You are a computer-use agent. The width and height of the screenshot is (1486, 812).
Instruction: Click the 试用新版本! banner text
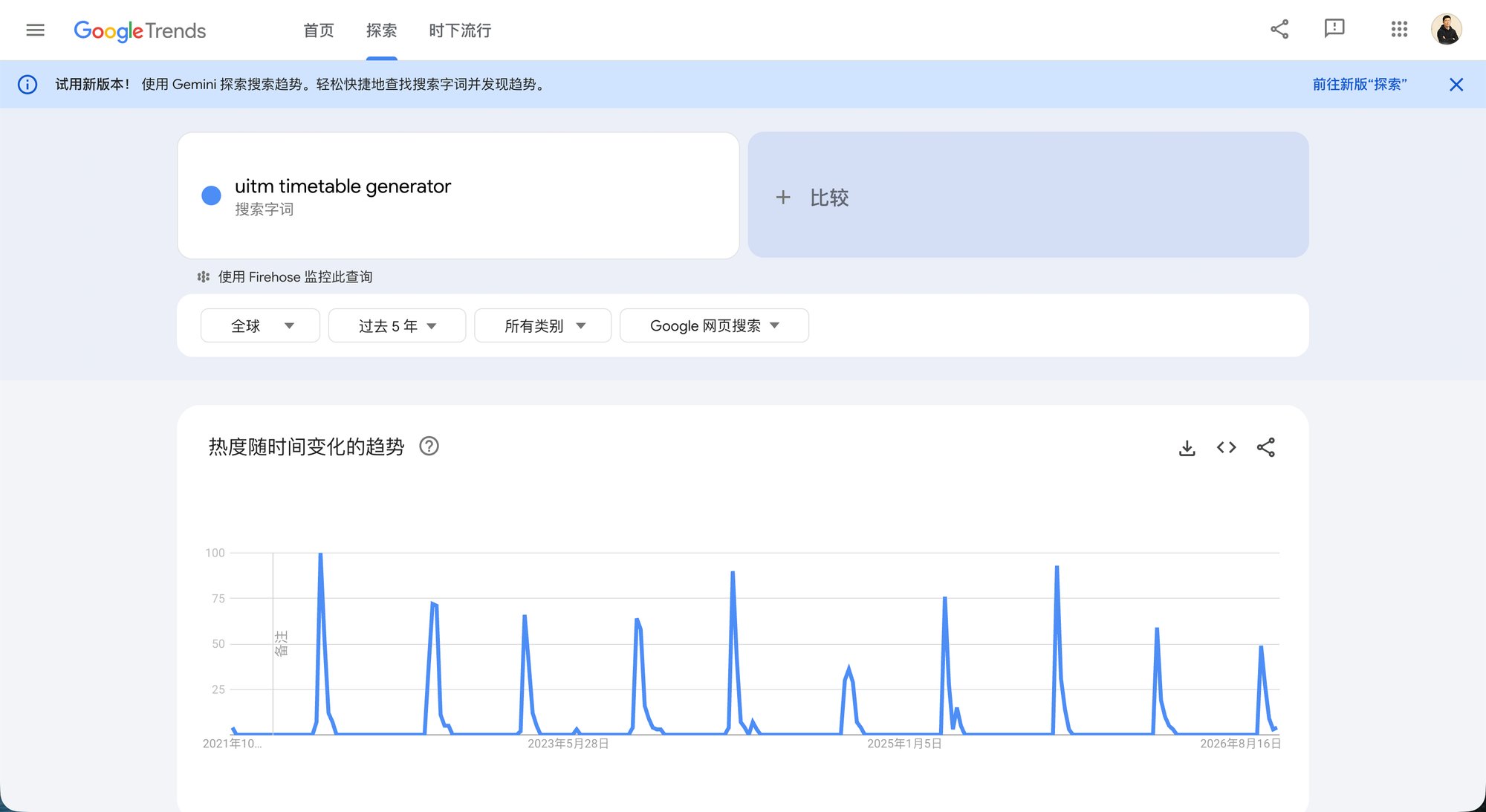click(x=93, y=84)
